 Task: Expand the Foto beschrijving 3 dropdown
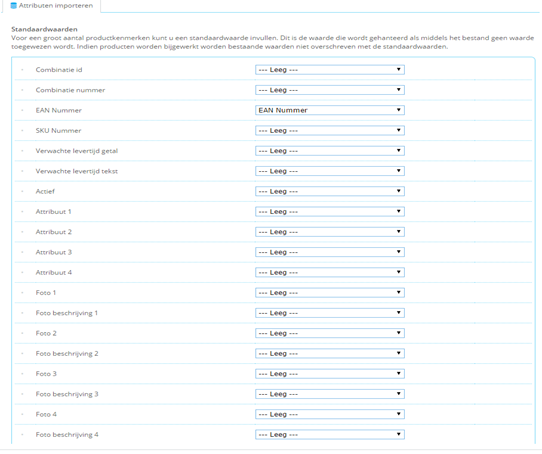coord(330,394)
